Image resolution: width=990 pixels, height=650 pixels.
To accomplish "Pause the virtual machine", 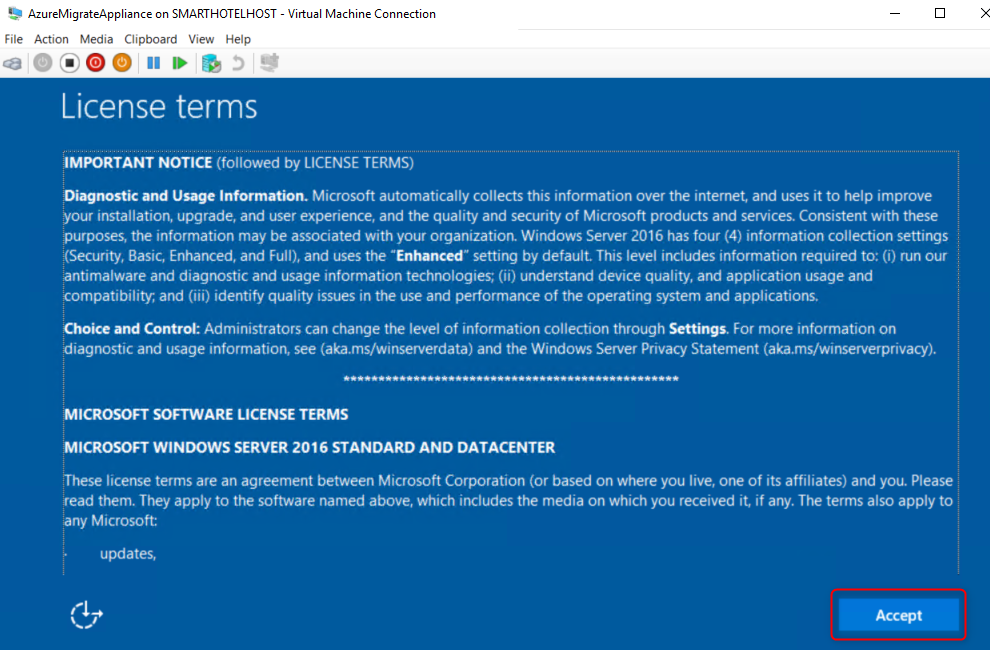I will pos(153,63).
